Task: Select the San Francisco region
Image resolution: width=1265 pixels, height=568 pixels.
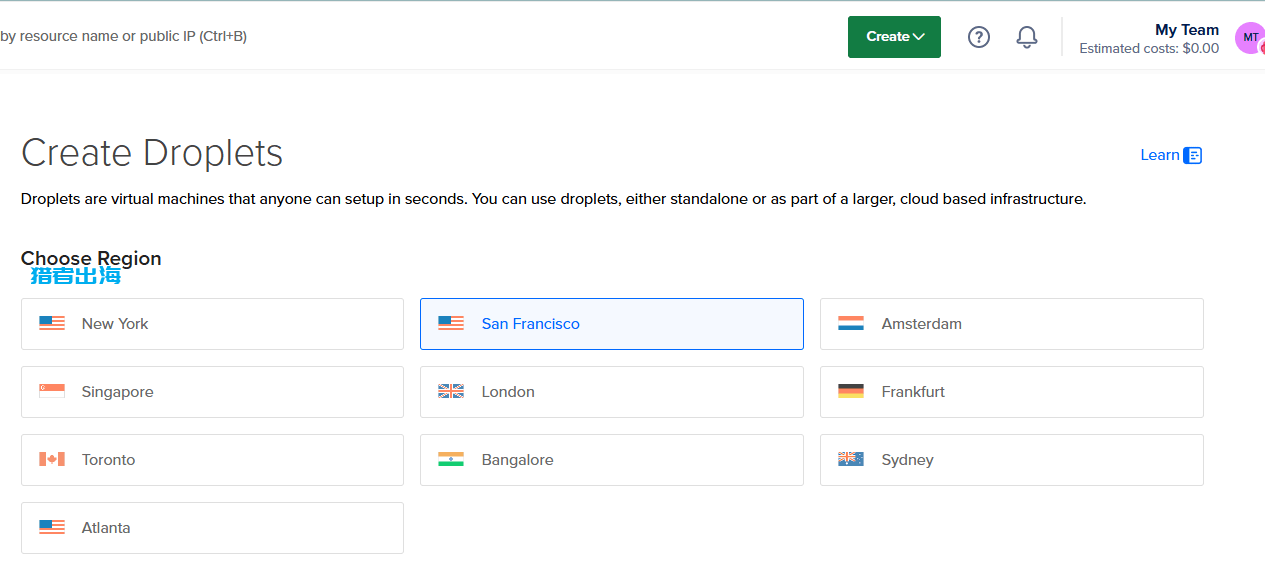Action: [612, 324]
